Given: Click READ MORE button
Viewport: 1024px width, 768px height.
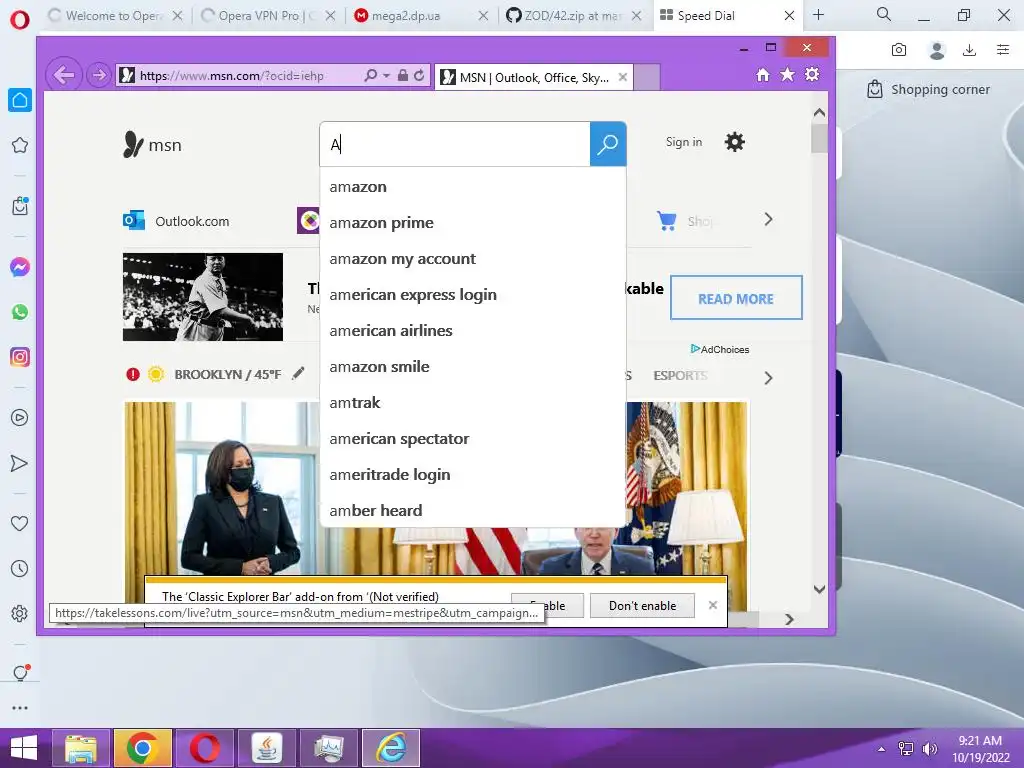Looking at the screenshot, I should [736, 298].
